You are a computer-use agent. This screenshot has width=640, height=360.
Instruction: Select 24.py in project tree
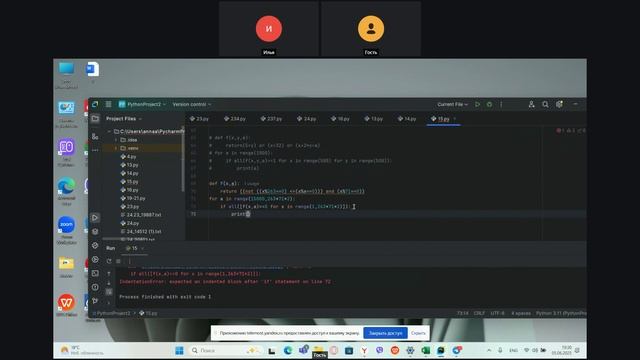point(129,223)
